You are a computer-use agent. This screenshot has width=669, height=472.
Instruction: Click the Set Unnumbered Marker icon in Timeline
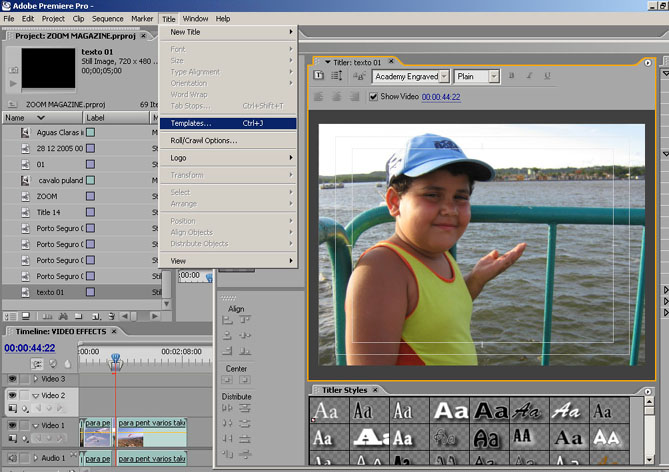tap(67, 364)
